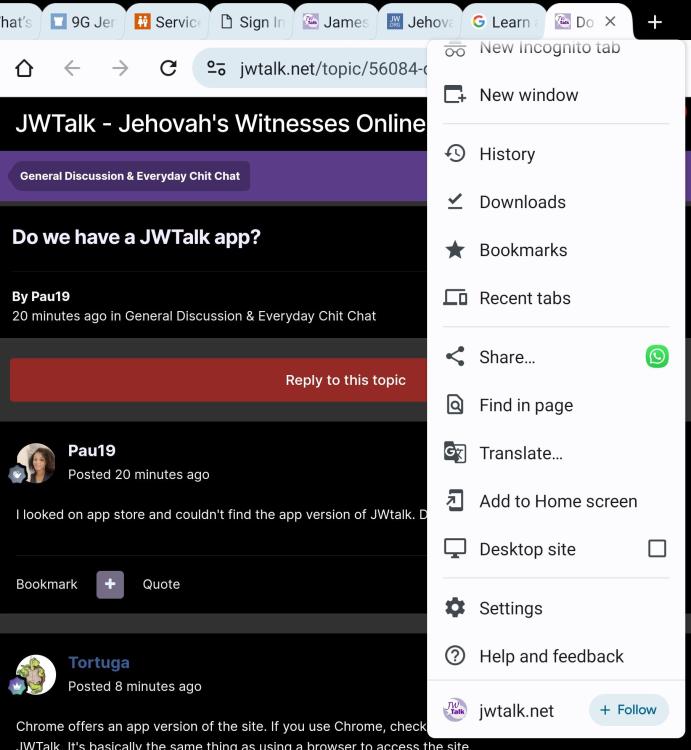Open Pau19's profile name link in post
The height and width of the screenshot is (750, 691).
pyautogui.click(x=92, y=450)
